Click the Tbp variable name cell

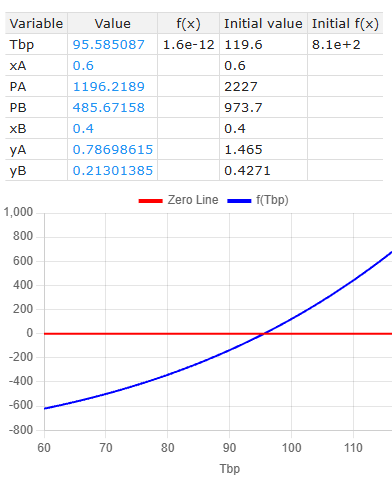coord(36,44)
